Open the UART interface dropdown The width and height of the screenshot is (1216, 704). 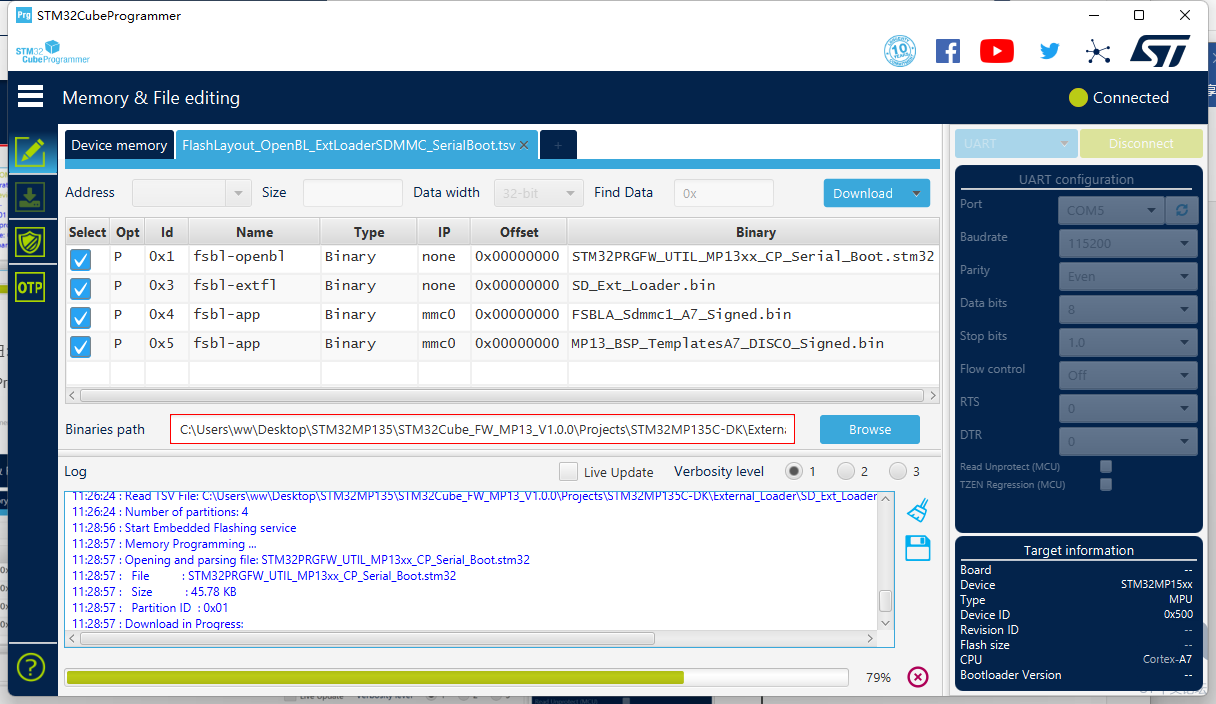[x=1016, y=143]
